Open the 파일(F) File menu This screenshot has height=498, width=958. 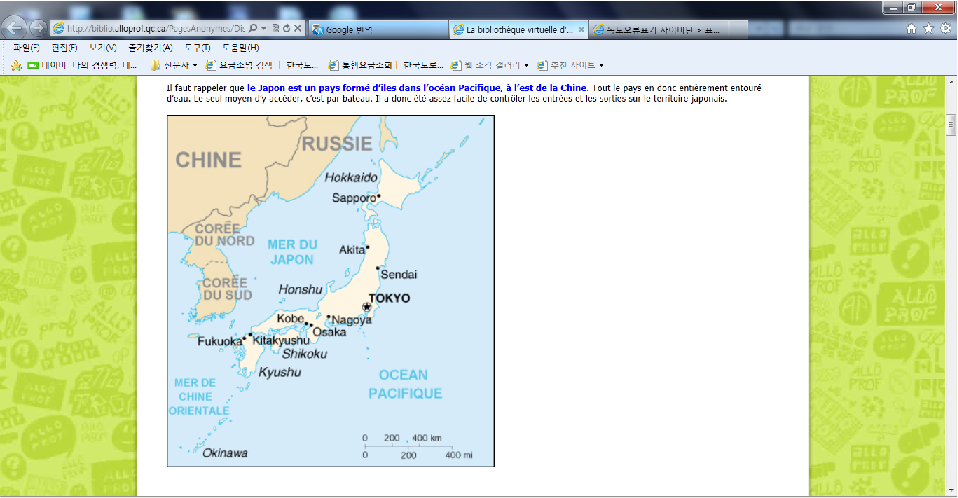click(26, 48)
